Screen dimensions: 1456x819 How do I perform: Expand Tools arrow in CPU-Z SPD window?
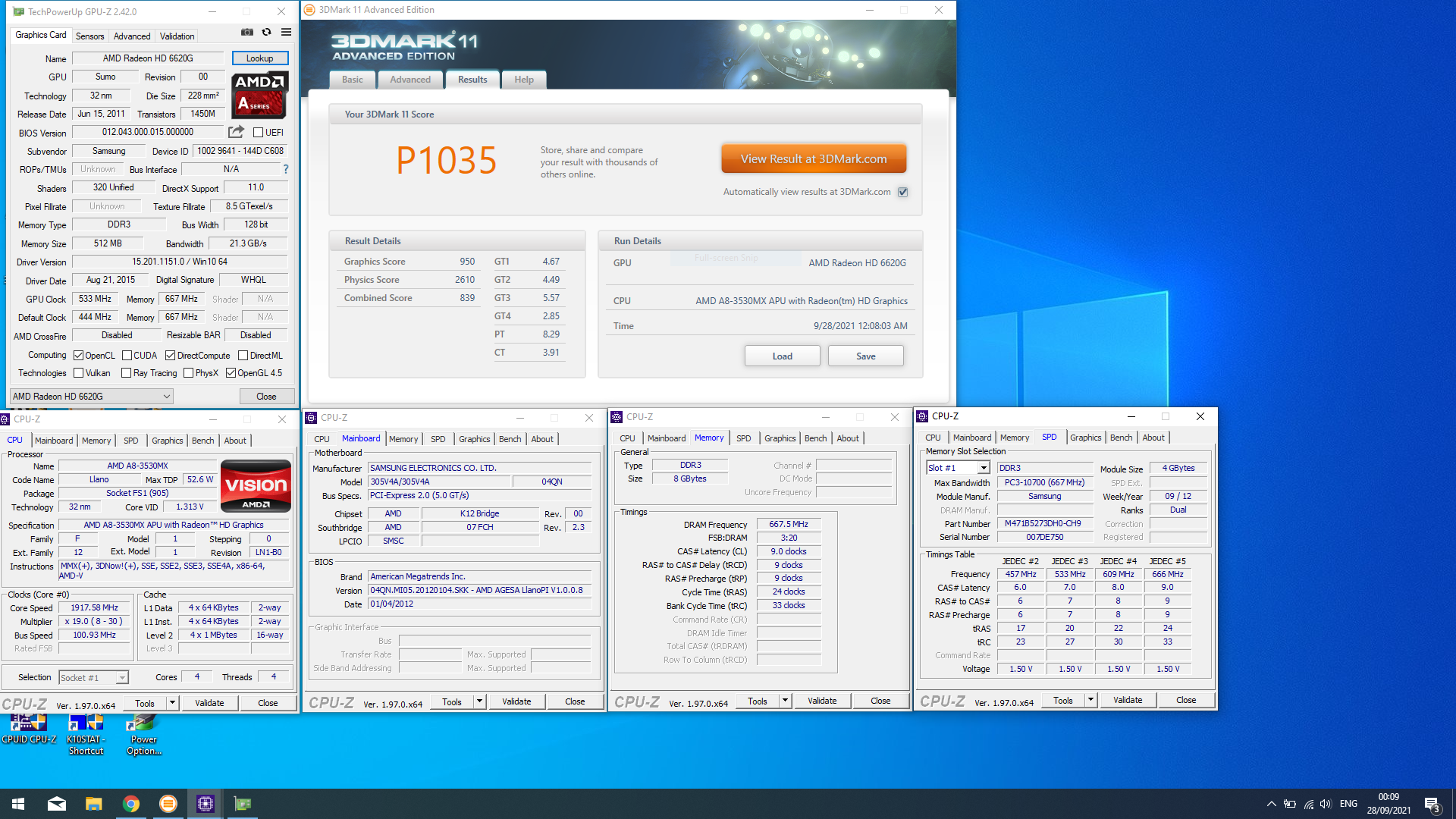[1090, 700]
